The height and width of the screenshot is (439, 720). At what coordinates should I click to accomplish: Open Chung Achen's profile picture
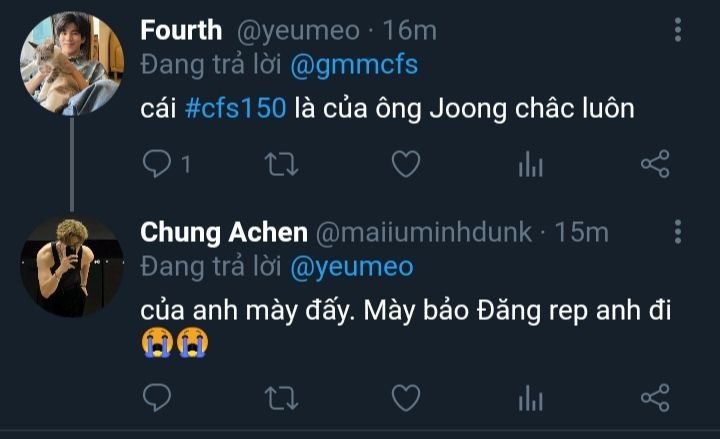tap(71, 265)
